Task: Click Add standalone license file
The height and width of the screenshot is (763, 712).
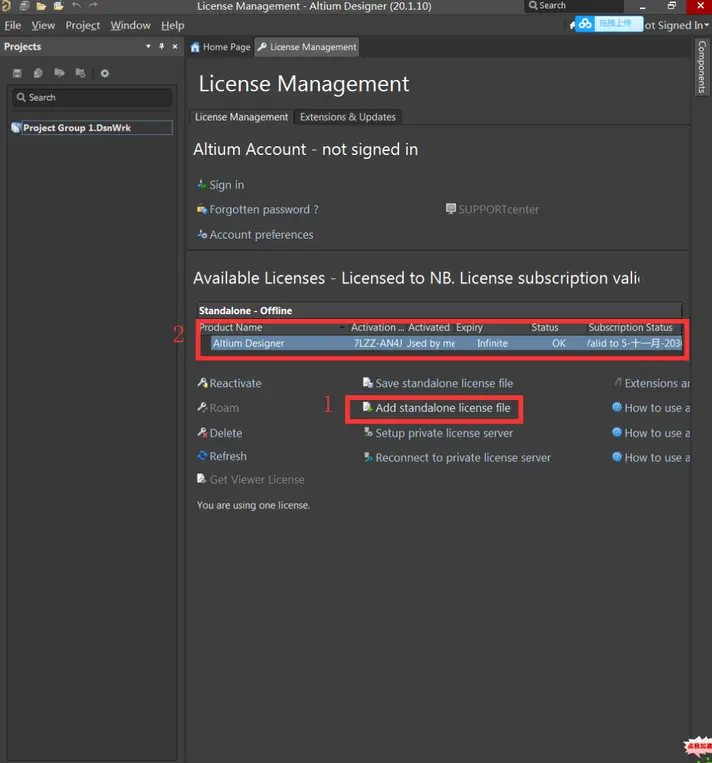Action: point(437,408)
